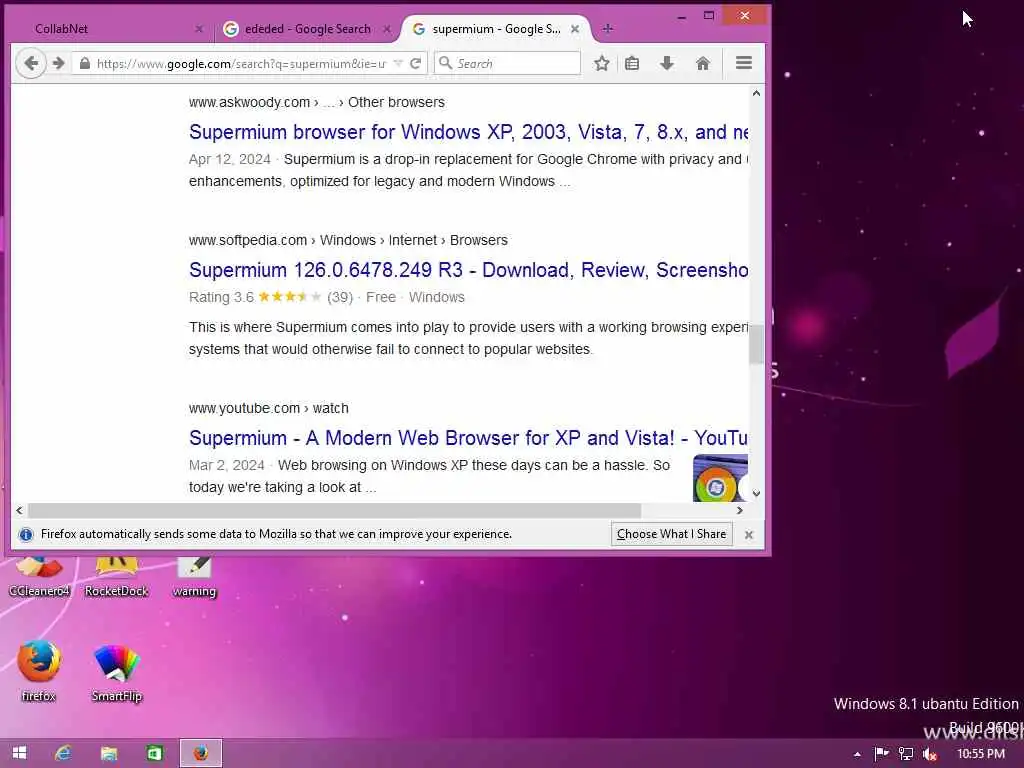
Task: Click the vertical scrollbar thumb
Action: coord(756,344)
